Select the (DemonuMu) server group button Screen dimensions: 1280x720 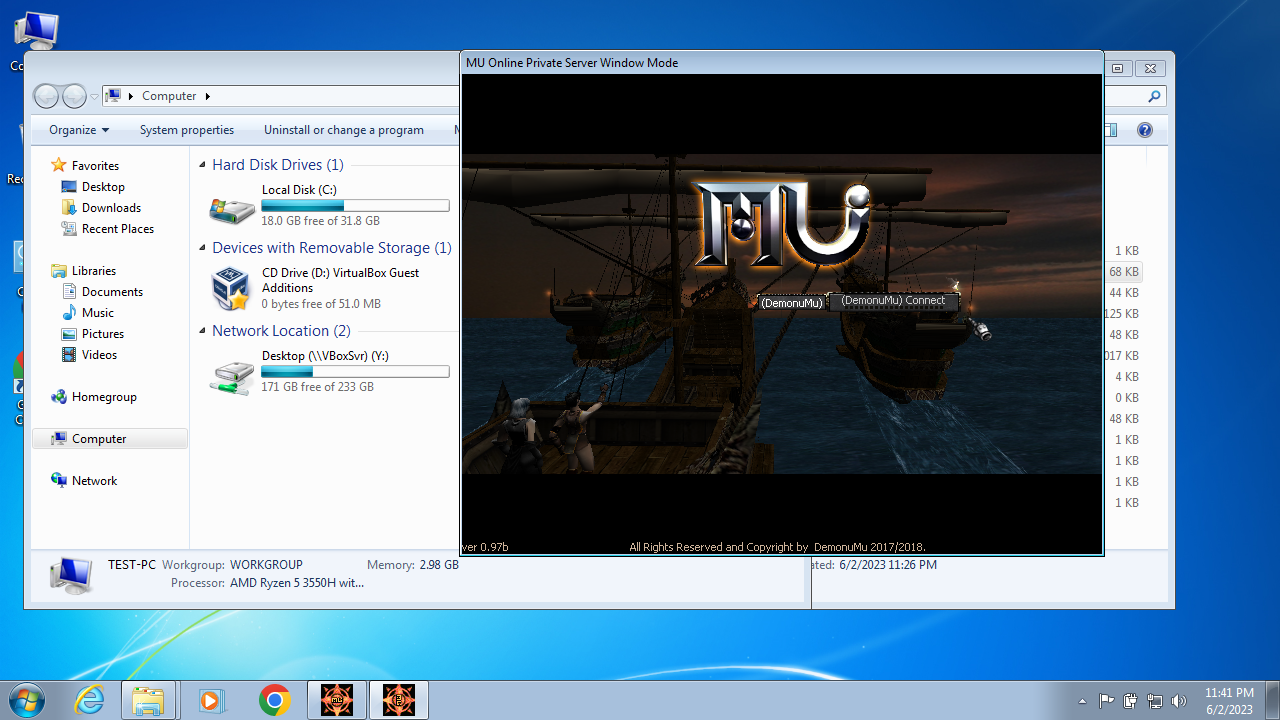[791, 302]
